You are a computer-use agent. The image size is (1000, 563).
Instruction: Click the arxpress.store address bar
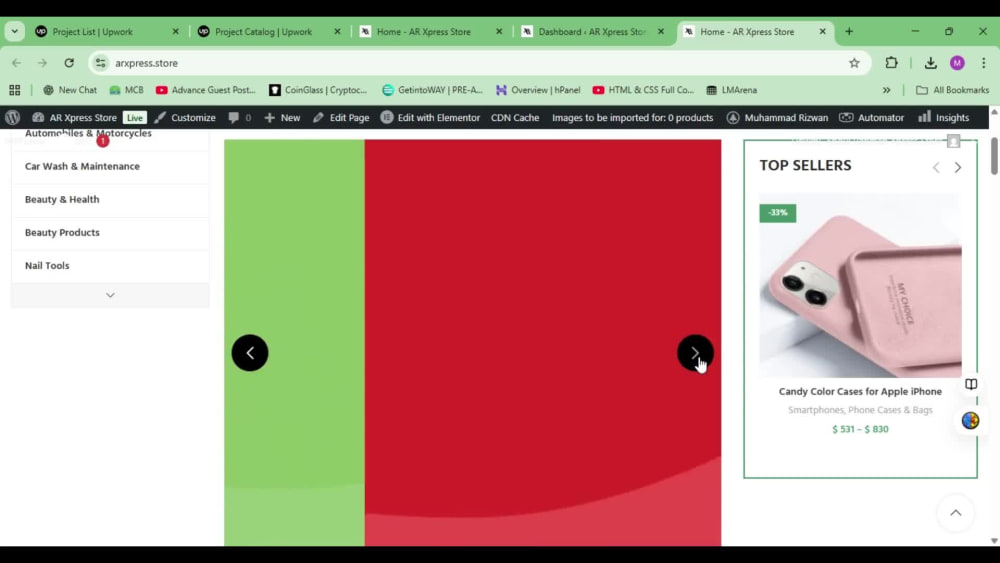point(478,62)
